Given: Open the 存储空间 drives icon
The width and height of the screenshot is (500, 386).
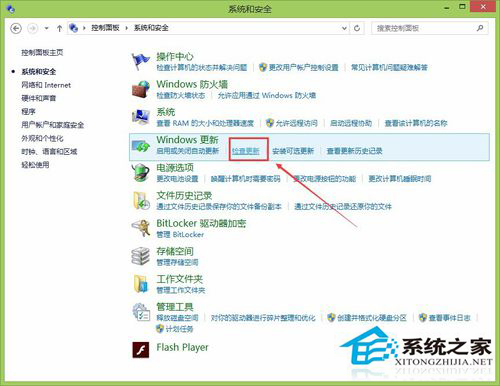Looking at the screenshot, I should click(x=141, y=256).
